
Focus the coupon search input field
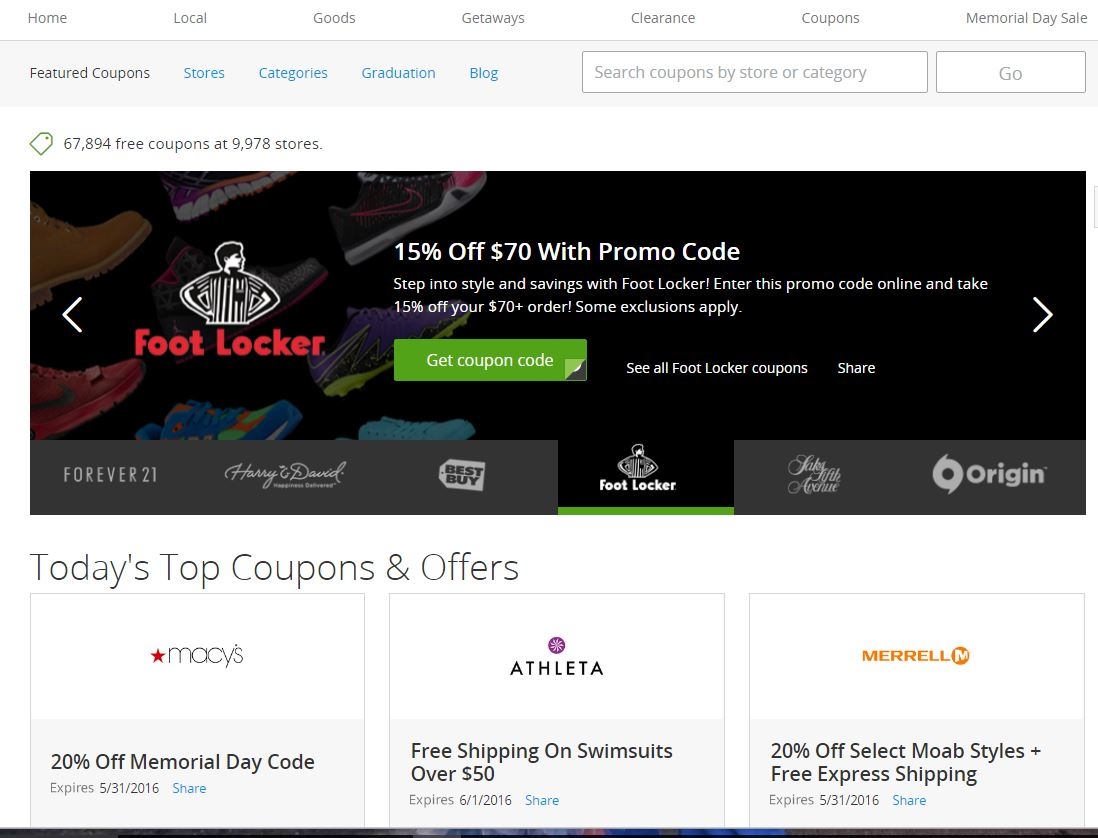pyautogui.click(x=755, y=72)
